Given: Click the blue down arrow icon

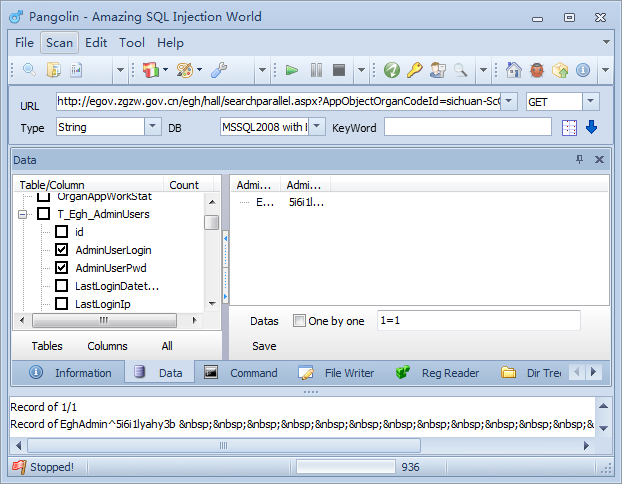Looking at the screenshot, I should 591,127.
